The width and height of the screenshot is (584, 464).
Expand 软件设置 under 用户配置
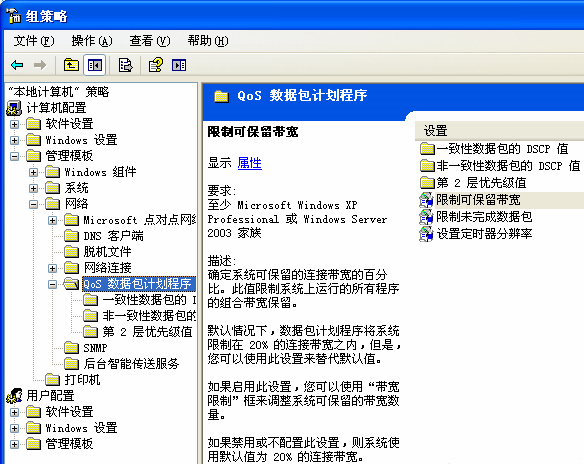(15, 412)
